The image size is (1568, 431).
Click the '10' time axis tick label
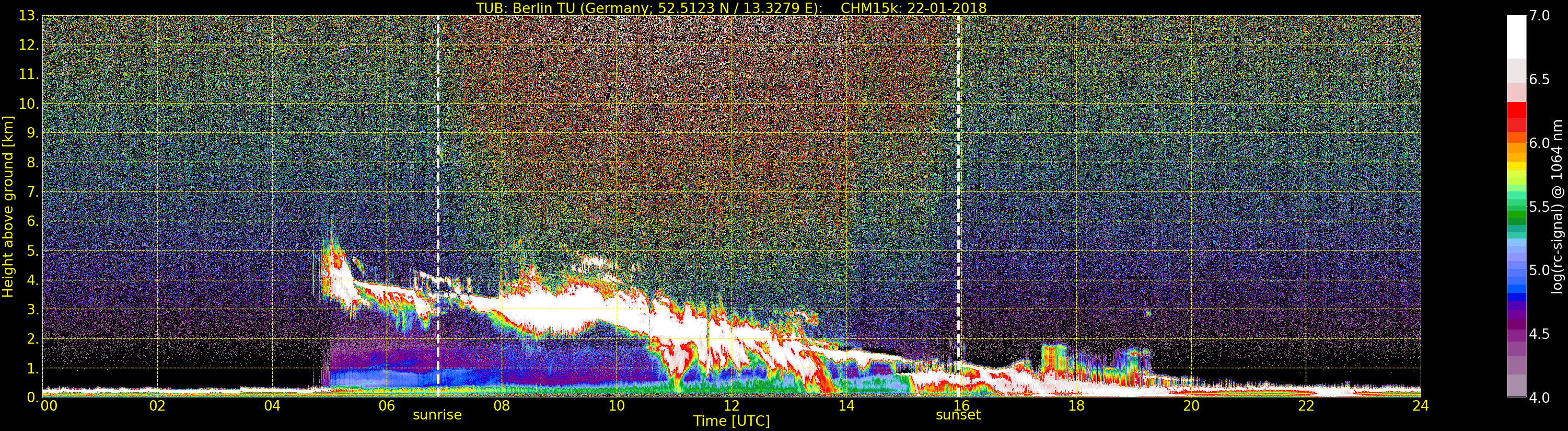tap(617, 406)
